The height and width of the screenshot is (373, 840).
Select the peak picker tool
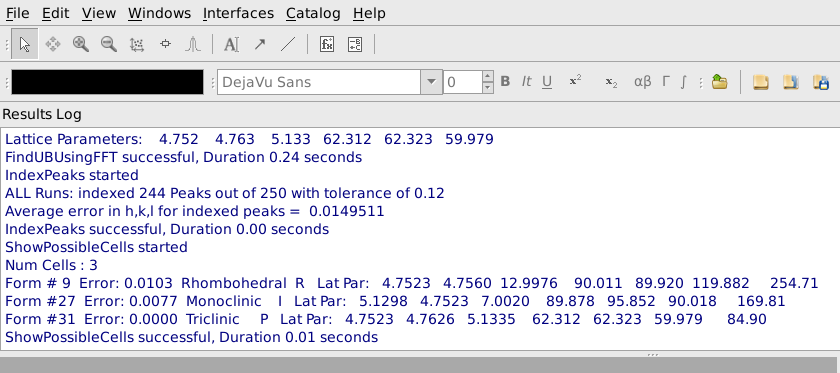point(193,44)
